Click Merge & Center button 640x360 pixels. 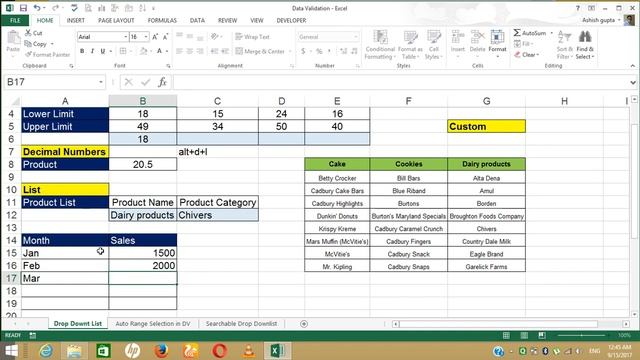[260, 51]
